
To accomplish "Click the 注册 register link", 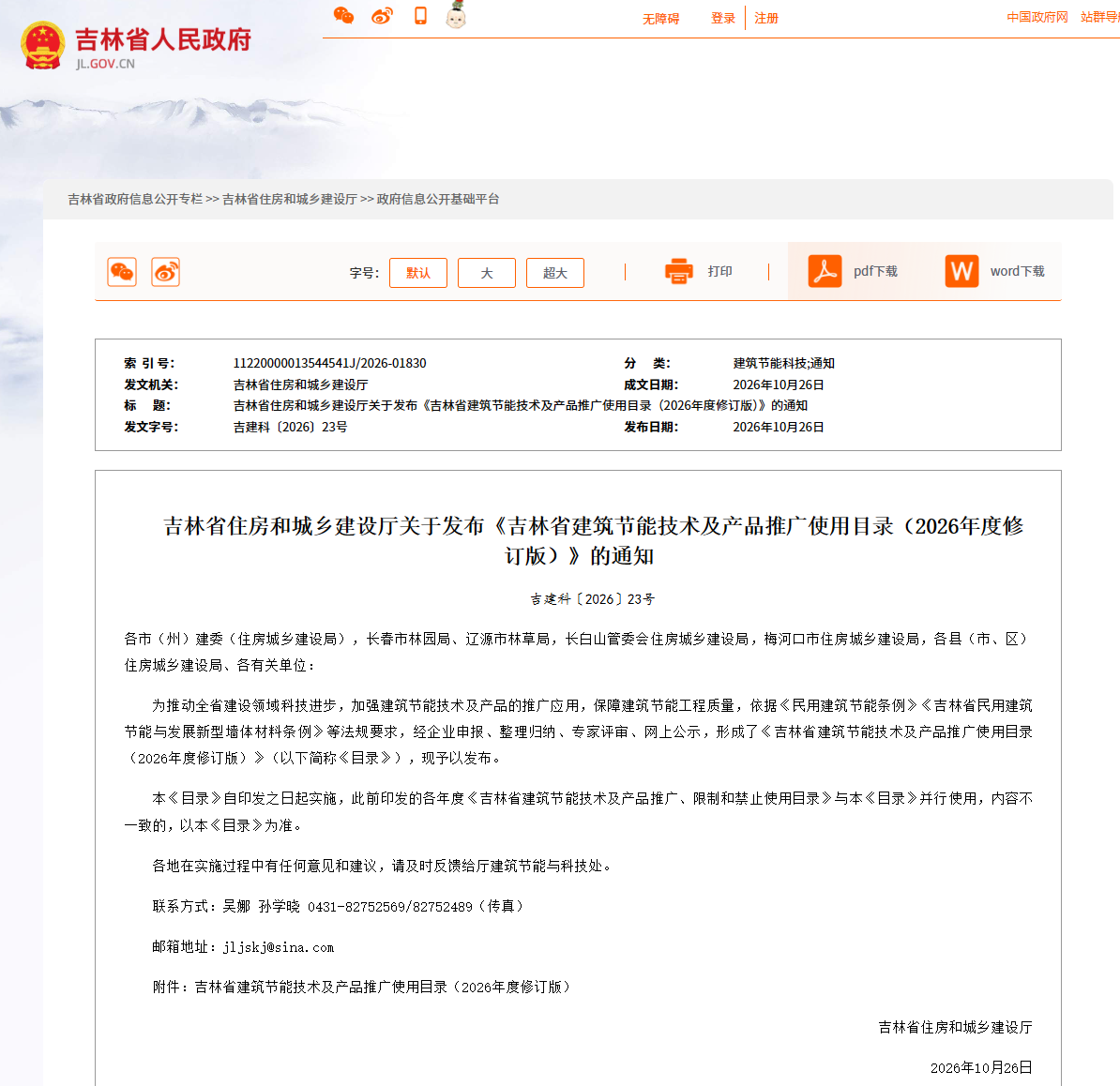I will pyautogui.click(x=766, y=19).
